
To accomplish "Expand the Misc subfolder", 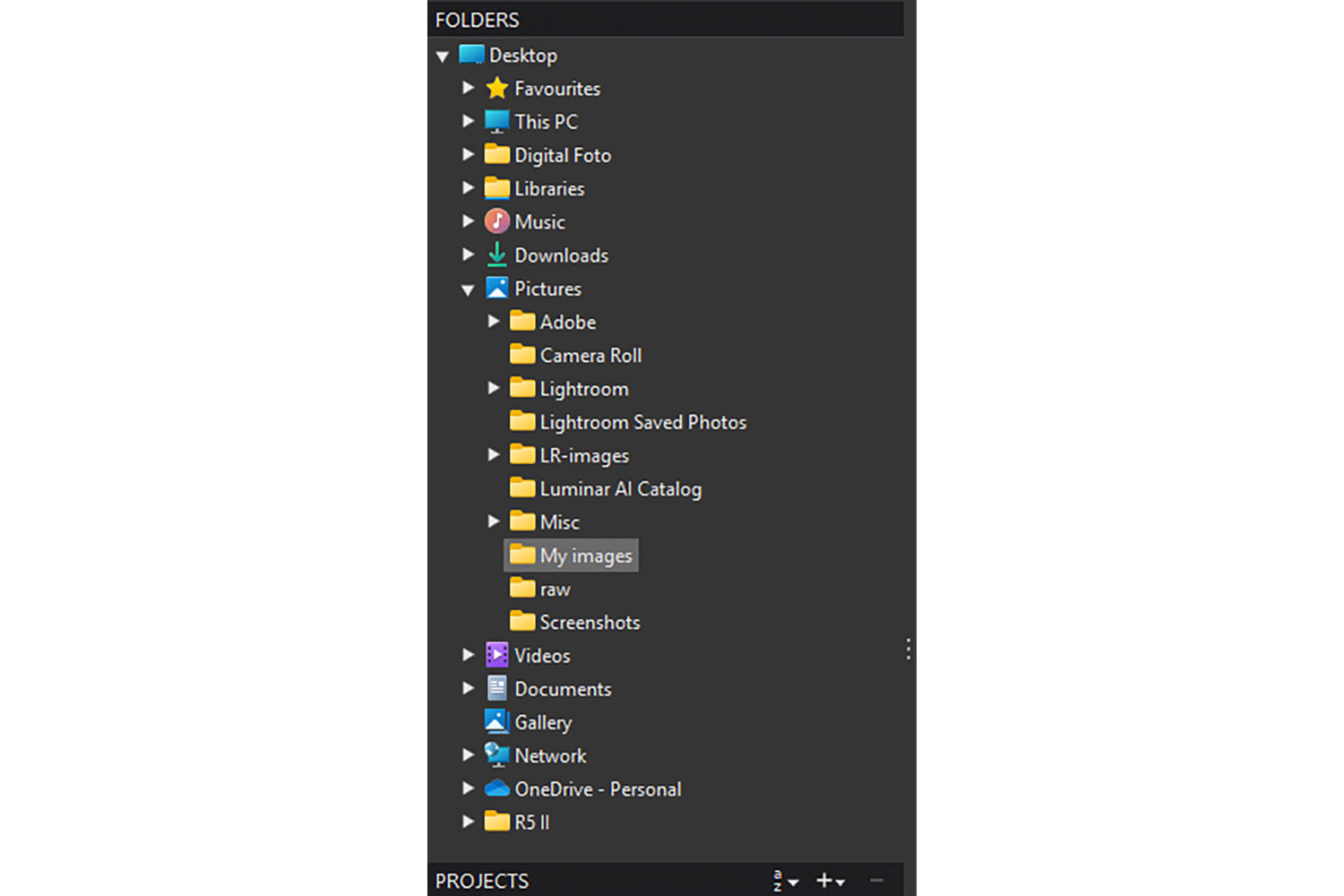I will pos(494,521).
